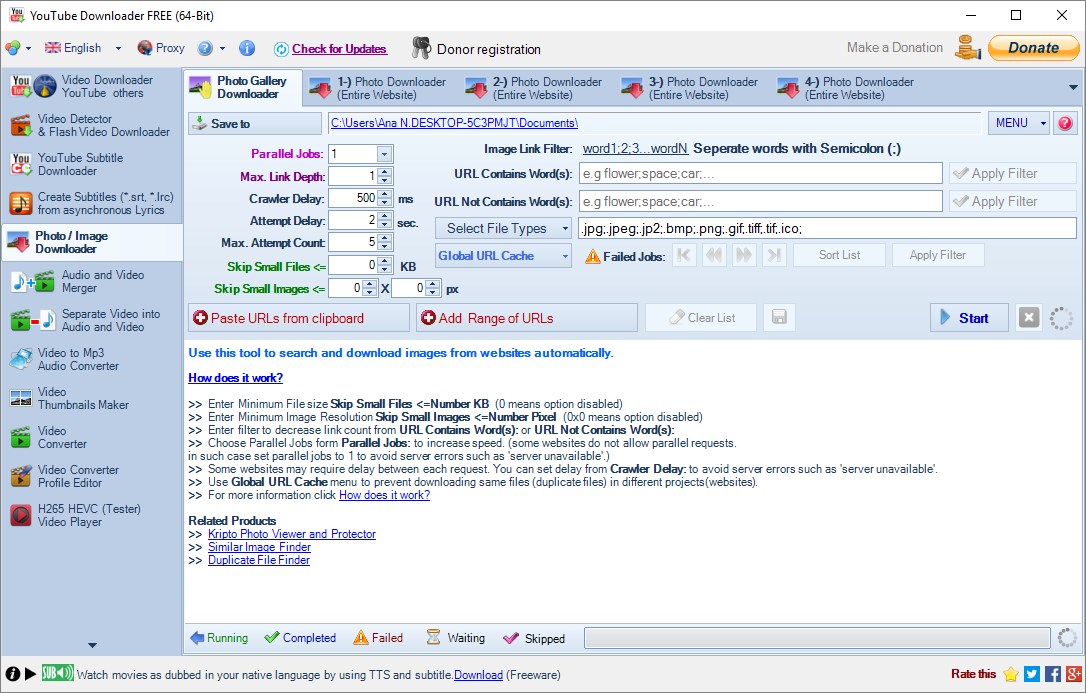Go to last failed job
The image size is (1086, 693).
click(x=774, y=255)
